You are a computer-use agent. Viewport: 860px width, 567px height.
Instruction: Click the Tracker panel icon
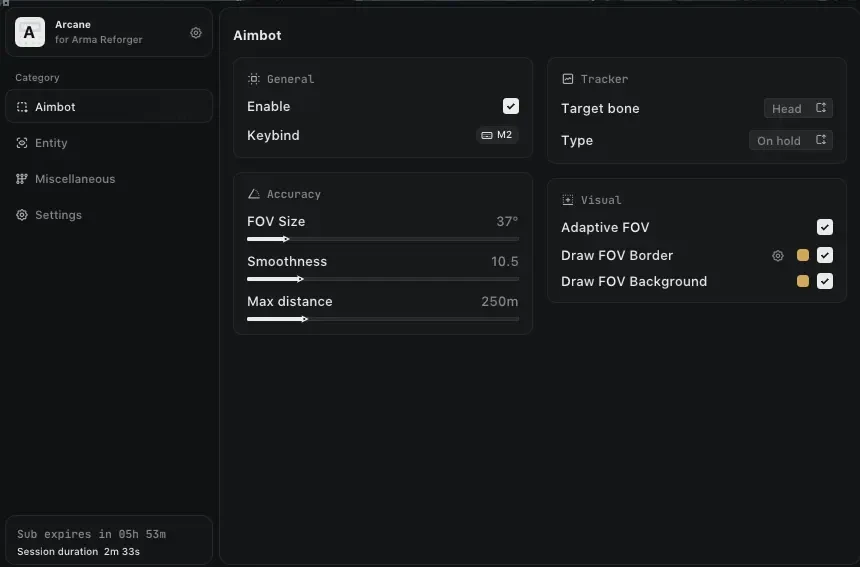coord(568,79)
